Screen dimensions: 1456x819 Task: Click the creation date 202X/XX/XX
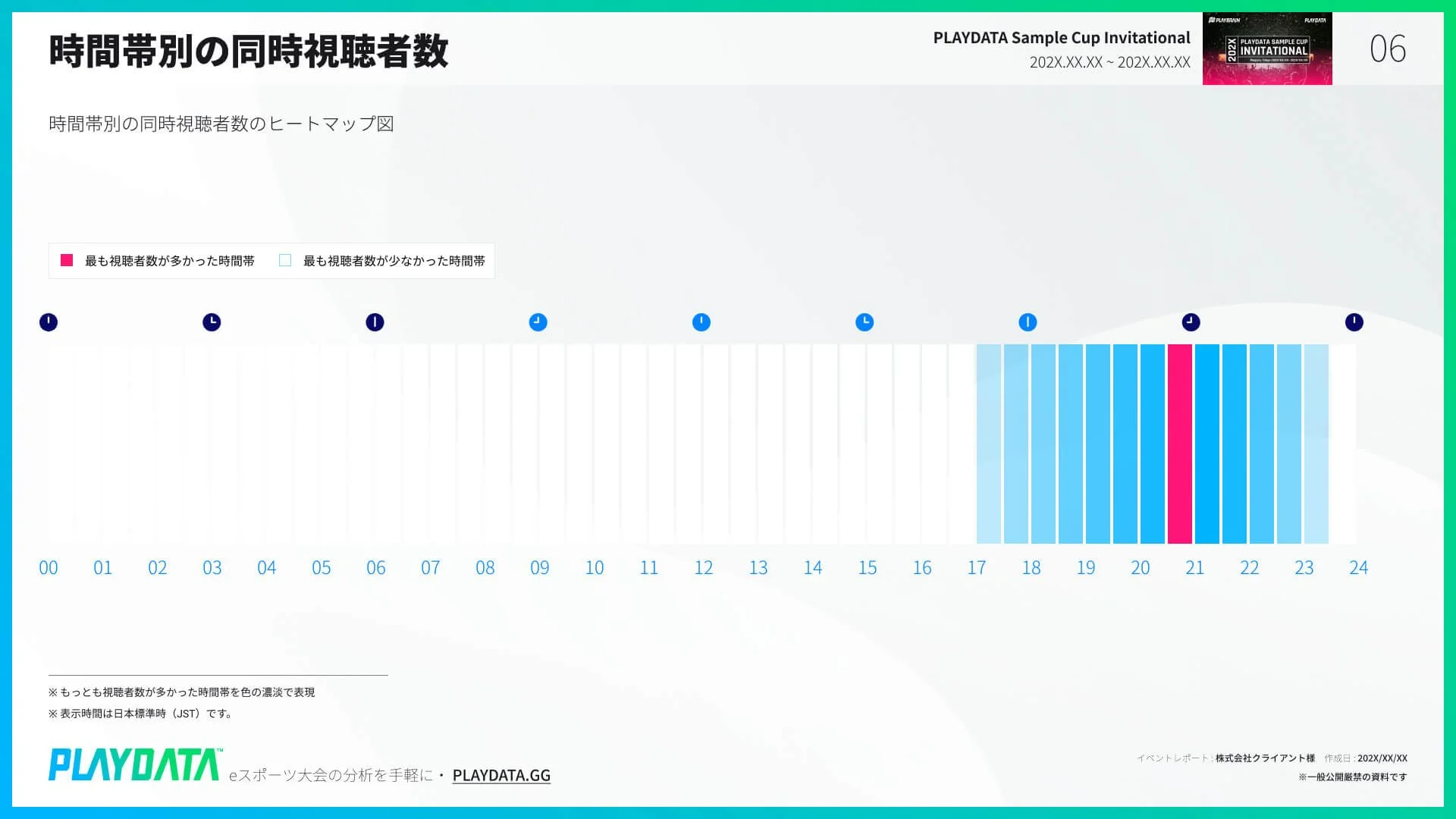[1382, 758]
